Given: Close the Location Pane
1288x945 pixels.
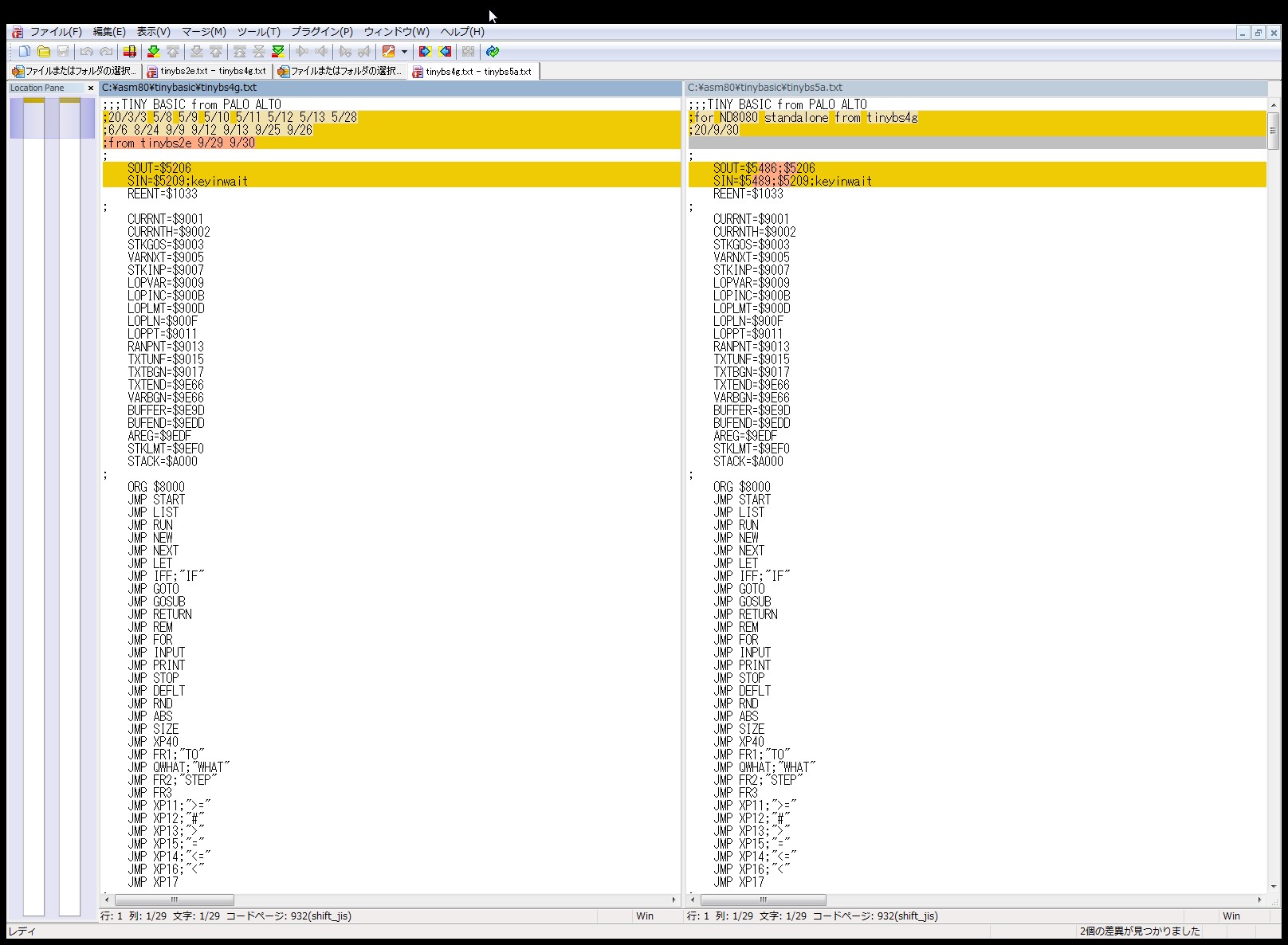Looking at the screenshot, I should (x=90, y=88).
